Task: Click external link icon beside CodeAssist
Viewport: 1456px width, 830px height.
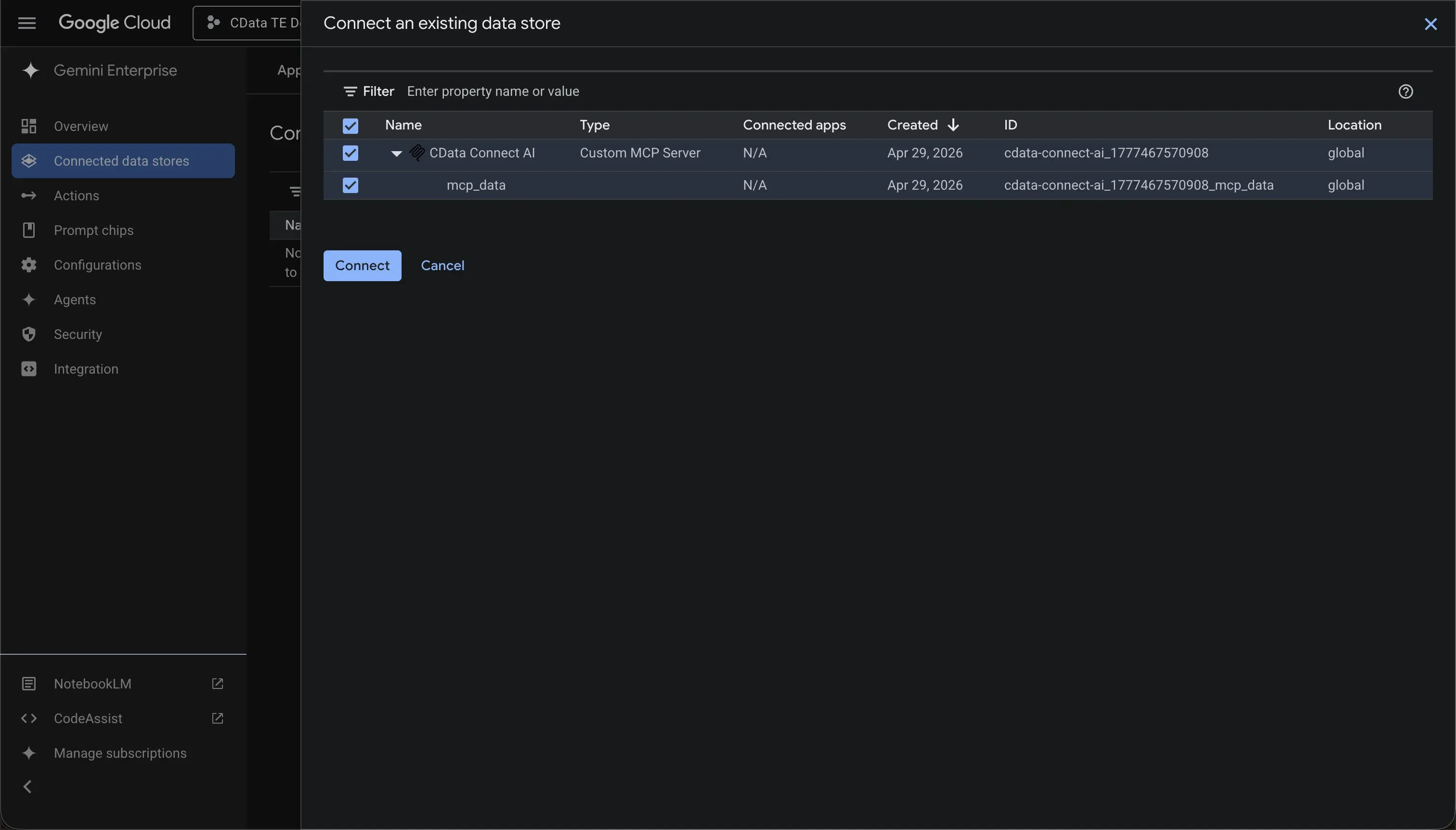Action: click(x=217, y=718)
